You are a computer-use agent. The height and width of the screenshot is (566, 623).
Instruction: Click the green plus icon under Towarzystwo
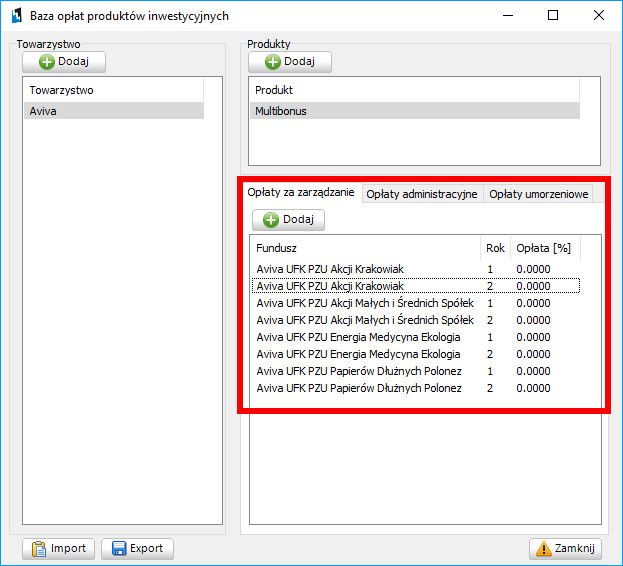click(46, 62)
